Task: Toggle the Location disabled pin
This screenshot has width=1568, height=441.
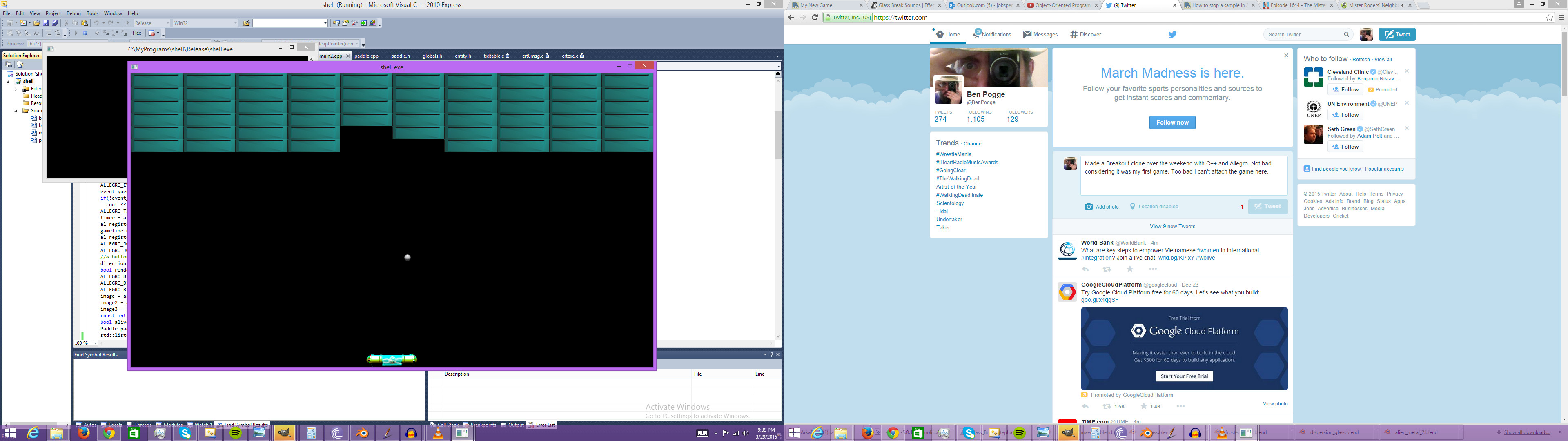Action: tap(1132, 207)
